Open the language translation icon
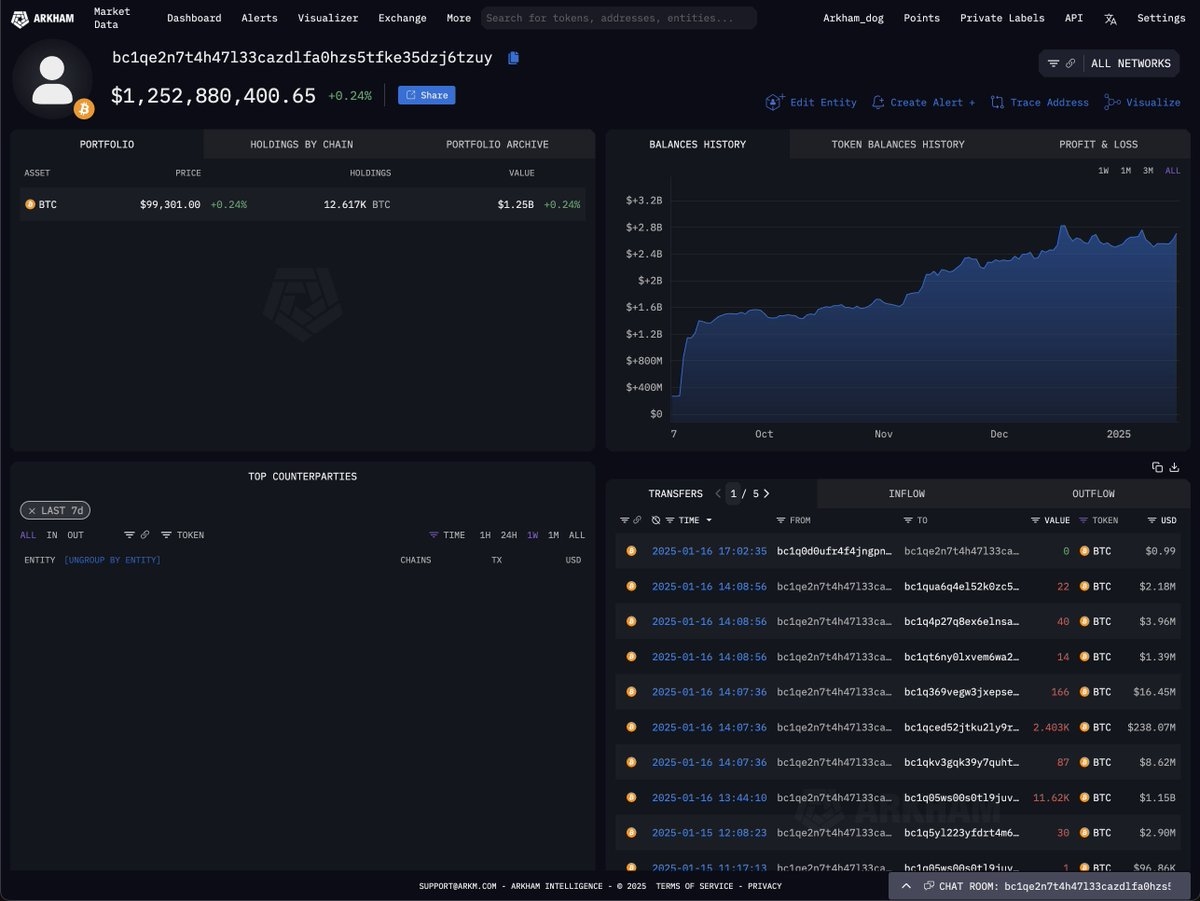This screenshot has height=901, width=1200. tap(1110, 18)
